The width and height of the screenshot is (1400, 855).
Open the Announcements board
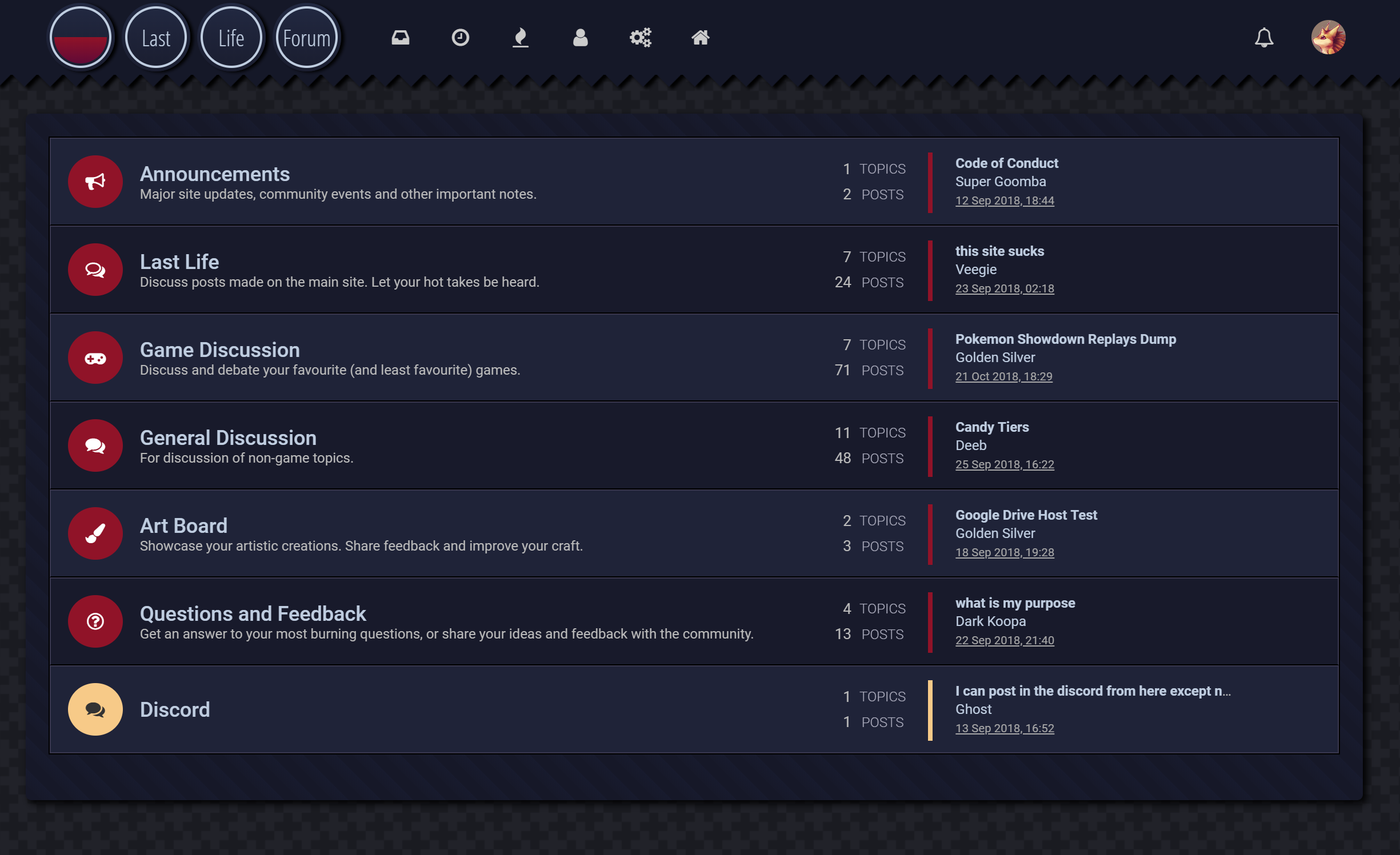tap(215, 174)
